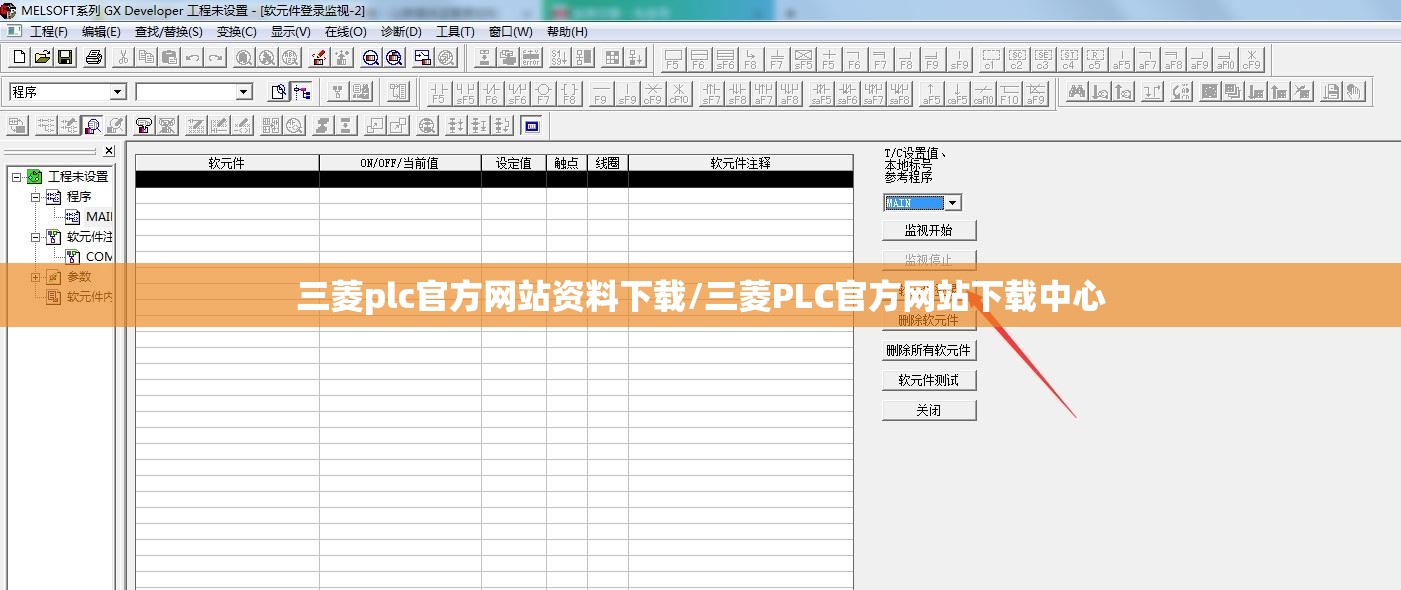Click the 设定值 column header
The width and height of the screenshot is (1401, 590).
(x=514, y=163)
